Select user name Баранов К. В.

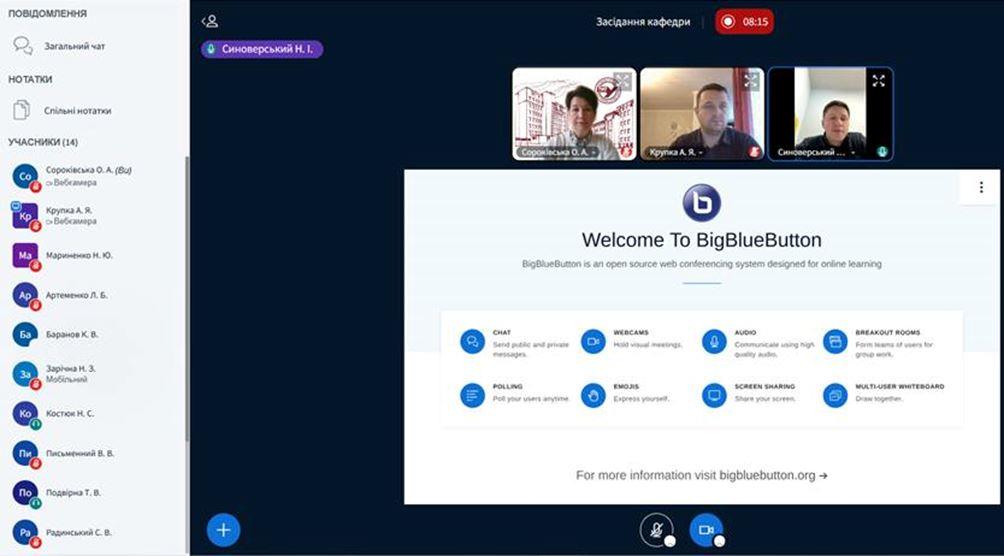[72, 334]
